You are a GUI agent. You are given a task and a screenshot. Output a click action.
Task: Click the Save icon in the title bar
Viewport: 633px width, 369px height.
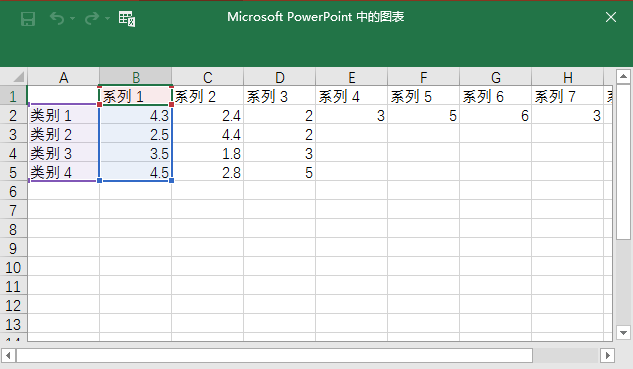[28, 19]
